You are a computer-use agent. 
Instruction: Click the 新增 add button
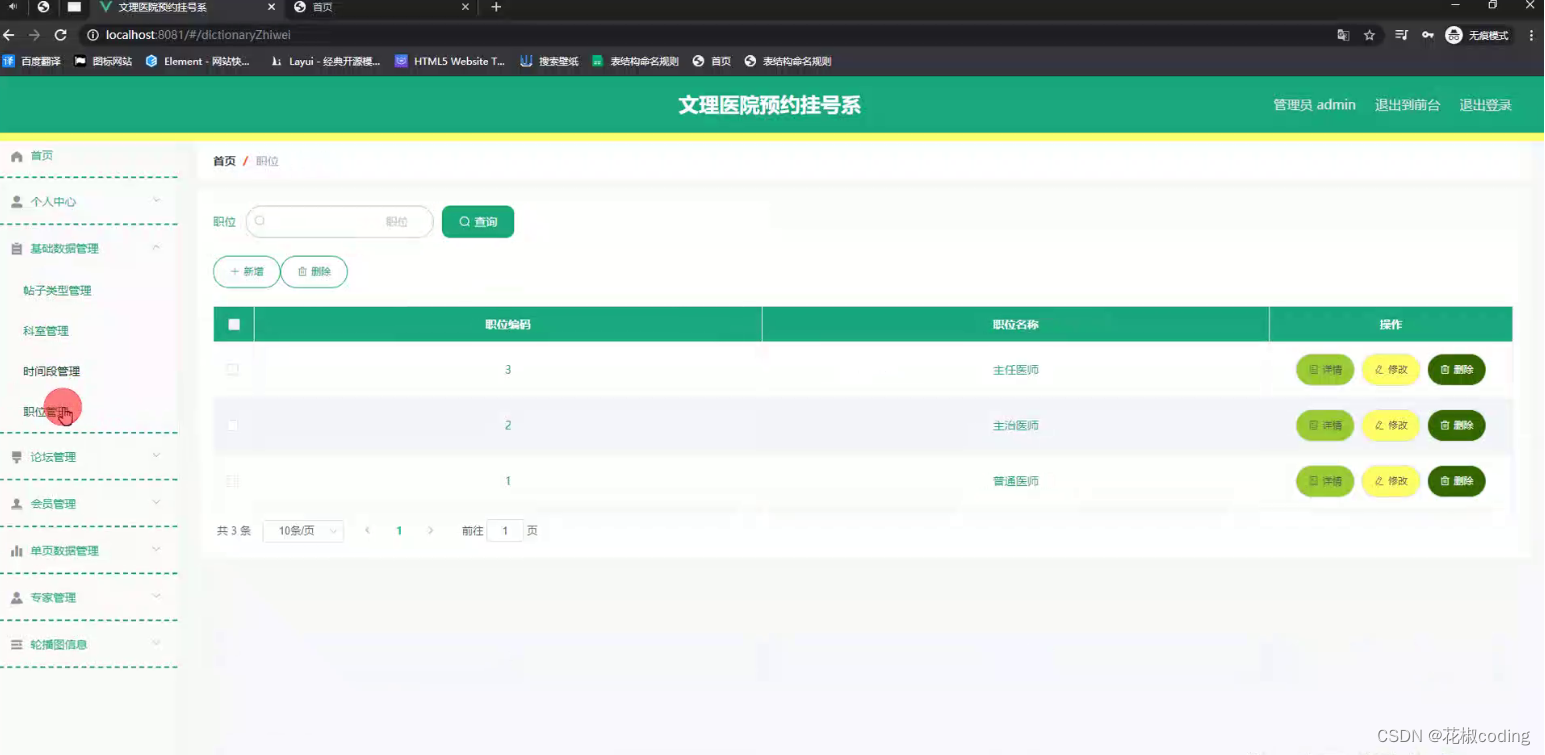coord(246,272)
